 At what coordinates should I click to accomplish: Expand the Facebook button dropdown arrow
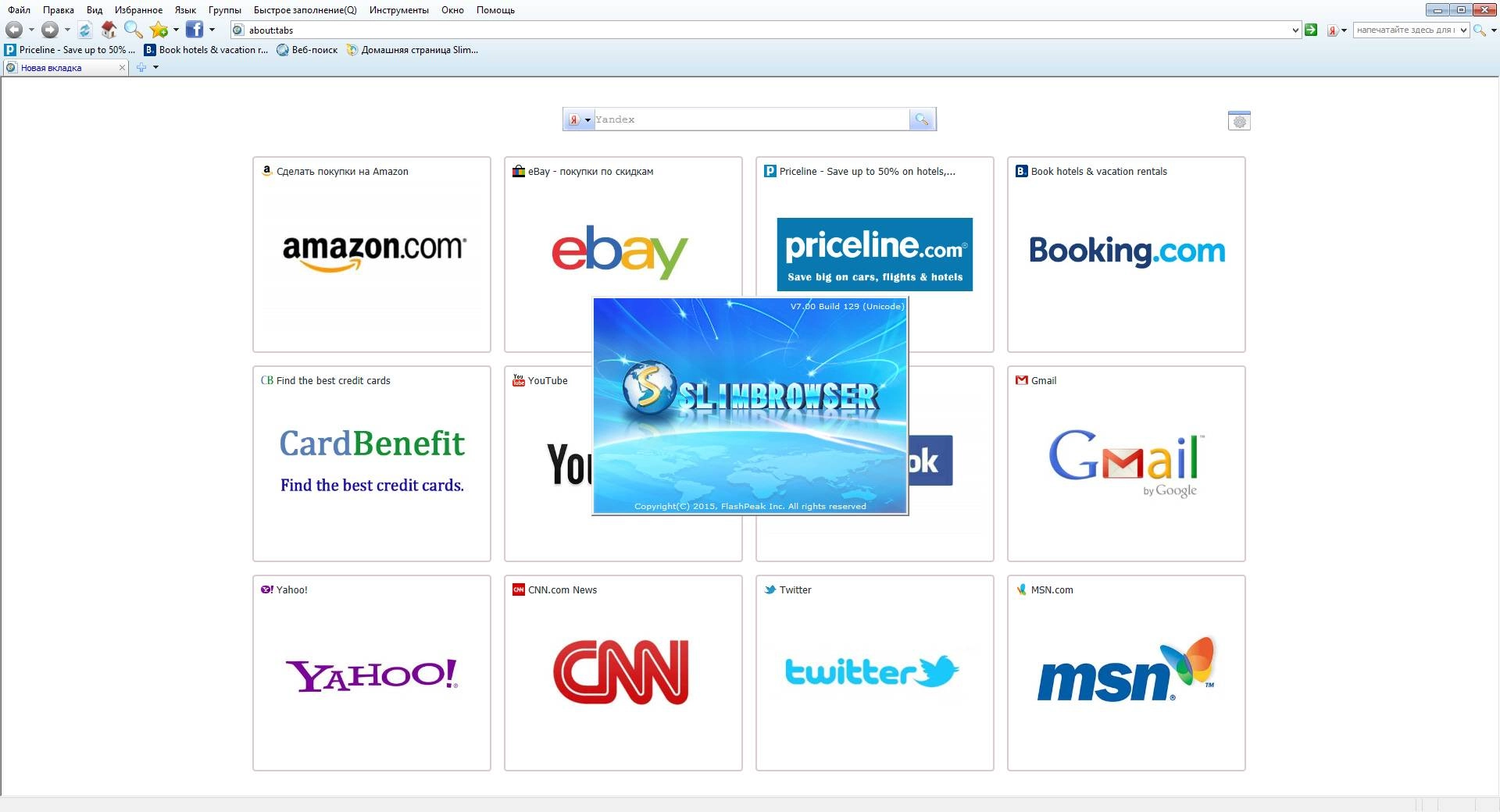[212, 30]
